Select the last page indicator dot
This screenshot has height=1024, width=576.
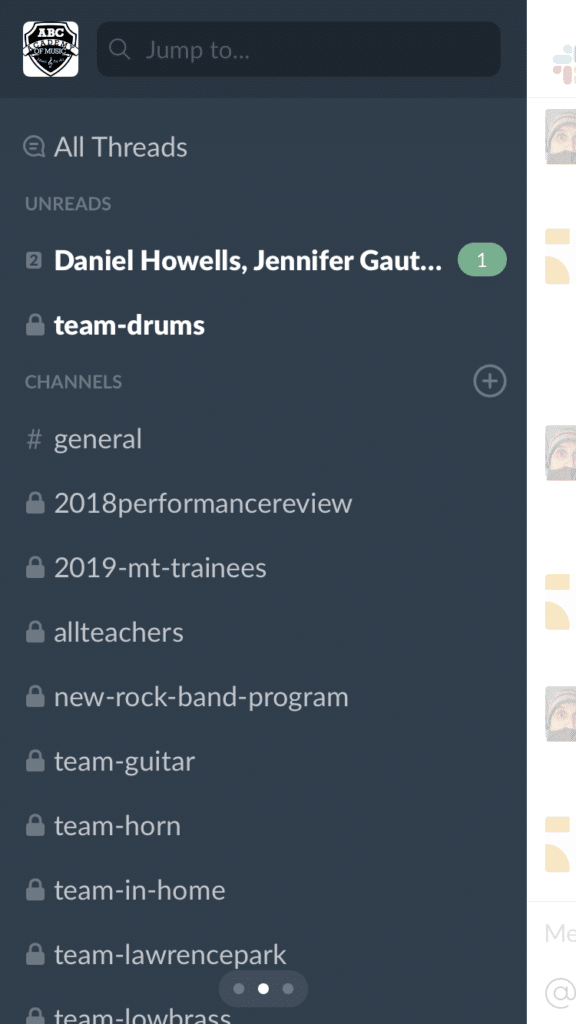point(287,989)
